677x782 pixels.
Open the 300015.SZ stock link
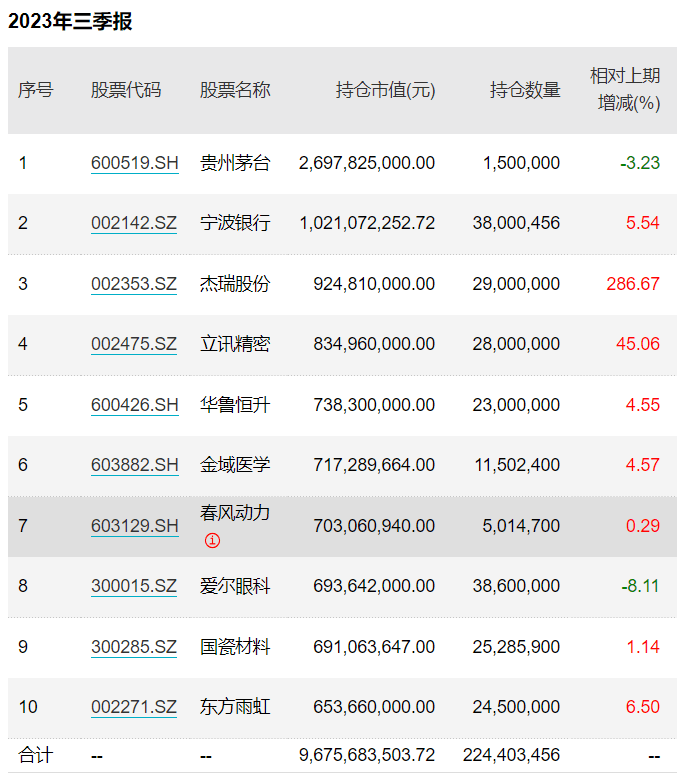point(134,586)
